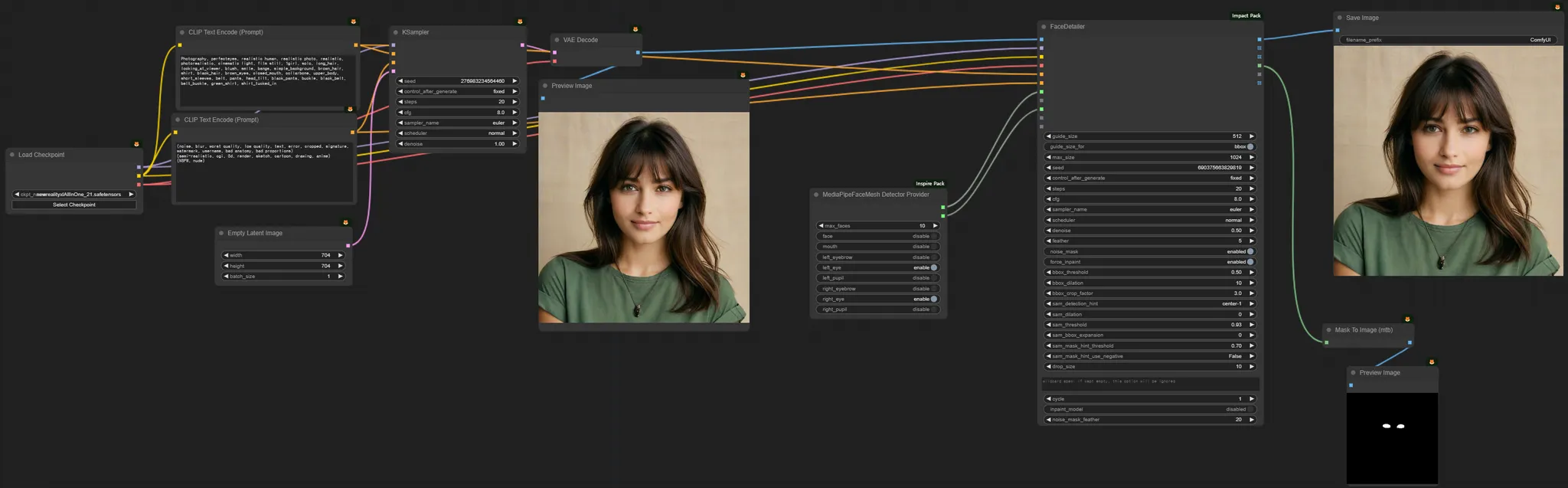Collapse MediaPipeFaceMesh Detector Provider node dot

(816, 195)
